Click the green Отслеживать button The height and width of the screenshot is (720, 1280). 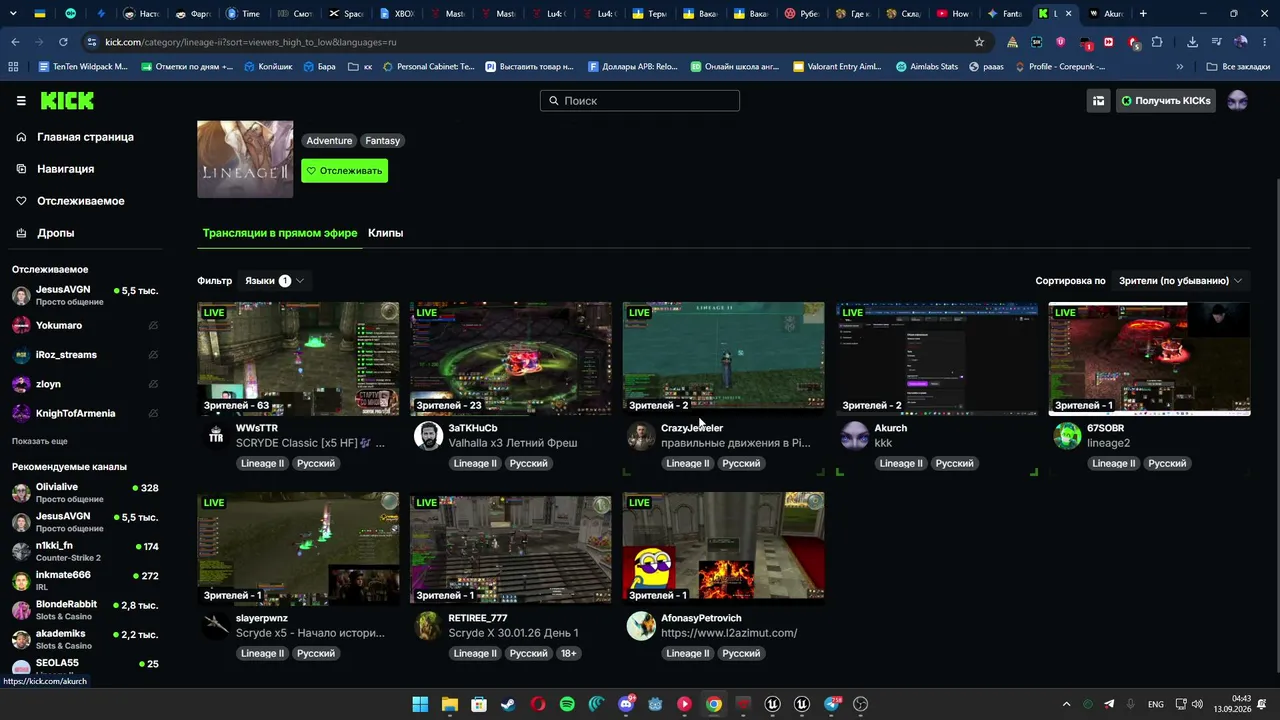[344, 171]
